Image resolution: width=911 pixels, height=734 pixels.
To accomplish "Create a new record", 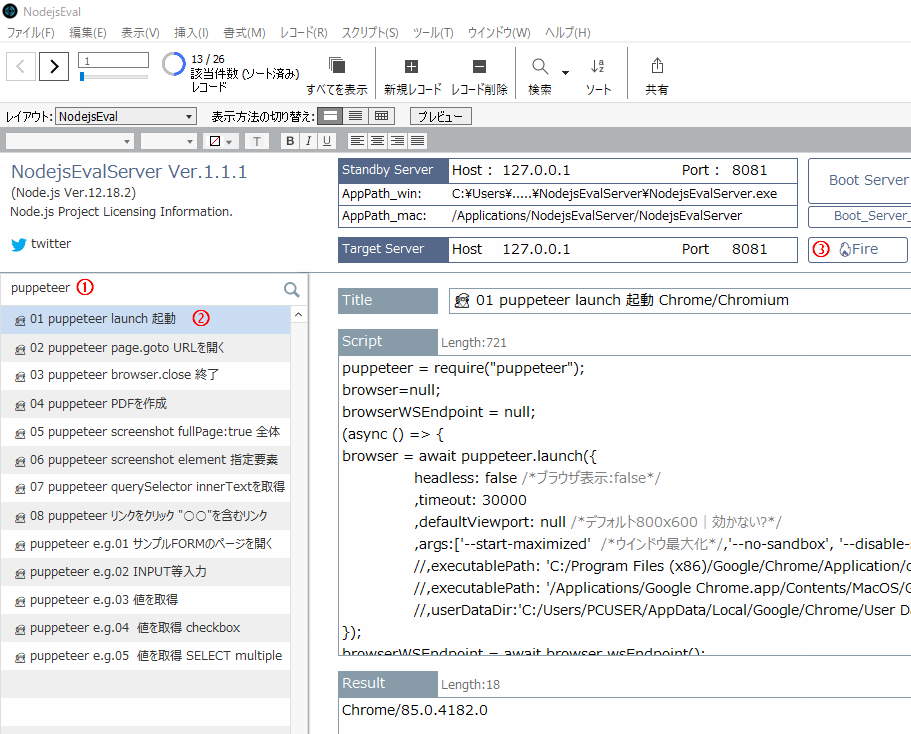I will point(411,66).
